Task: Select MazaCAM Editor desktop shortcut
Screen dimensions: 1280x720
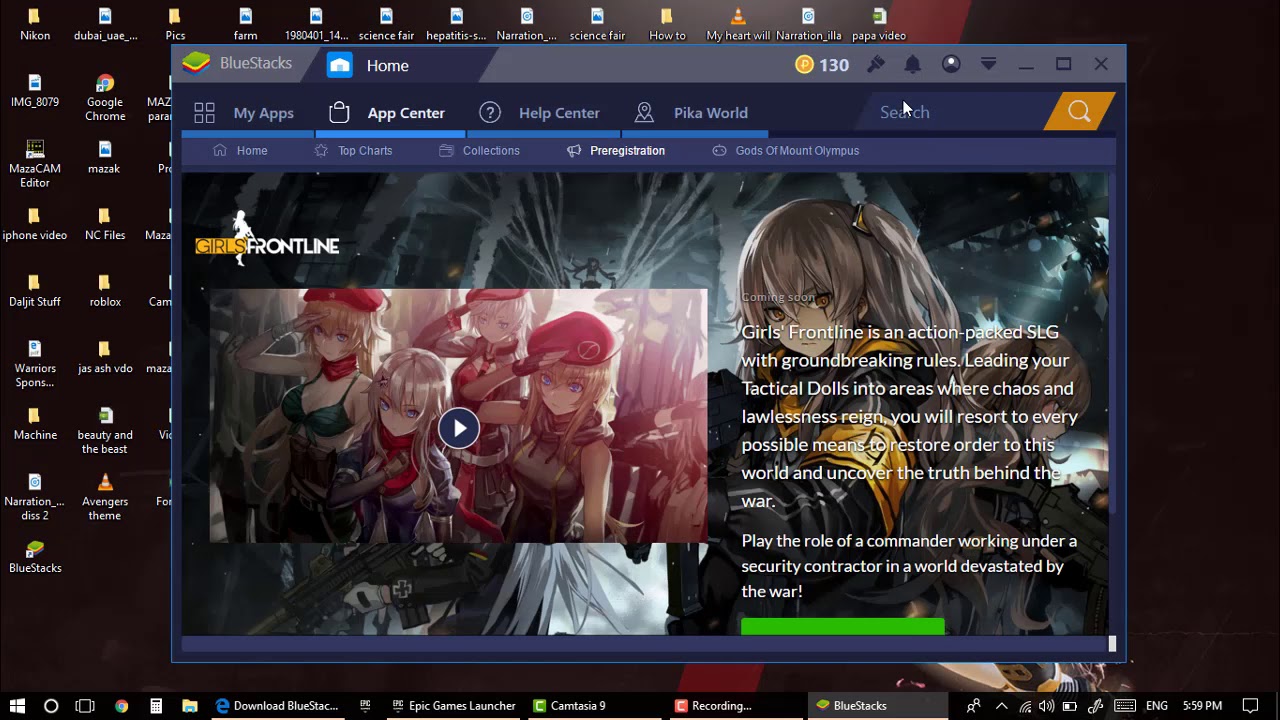Action: (x=35, y=164)
